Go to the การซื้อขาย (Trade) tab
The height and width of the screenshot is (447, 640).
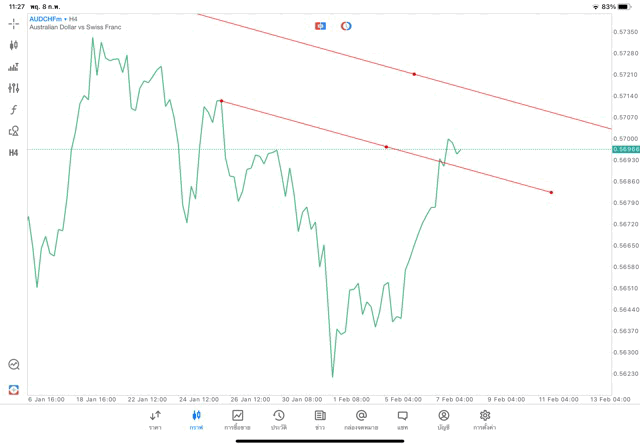(238, 419)
